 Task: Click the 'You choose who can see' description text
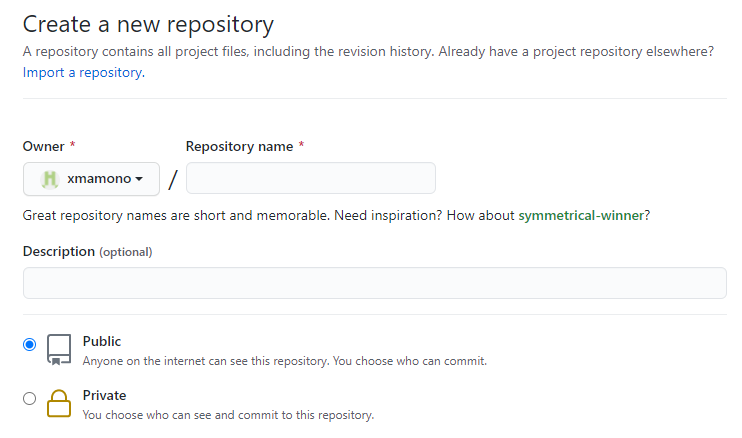[x=229, y=415]
